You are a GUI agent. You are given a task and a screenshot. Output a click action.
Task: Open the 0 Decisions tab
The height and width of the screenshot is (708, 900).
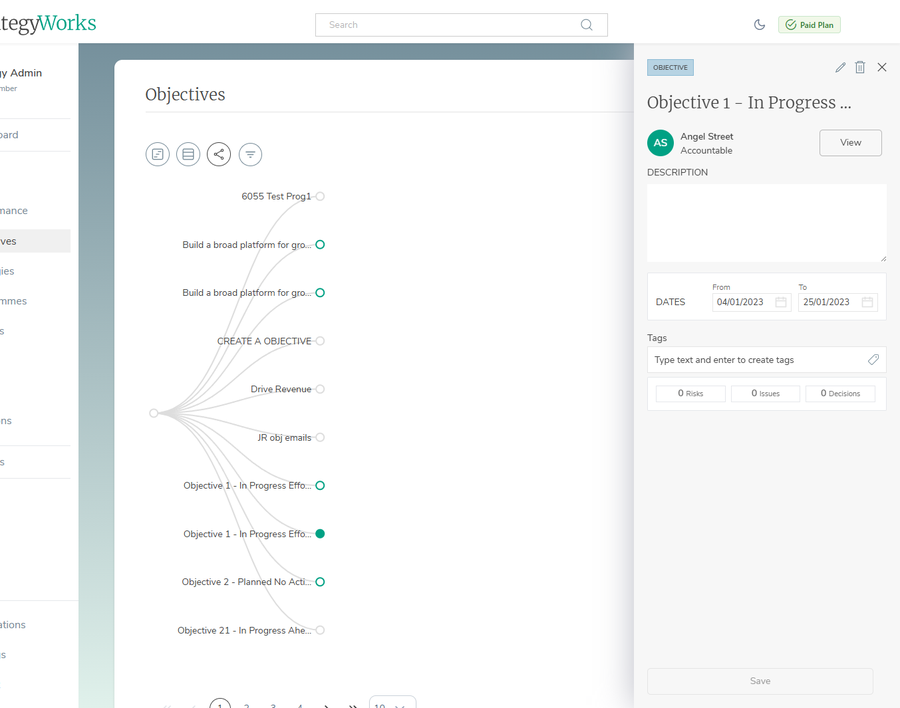point(840,394)
